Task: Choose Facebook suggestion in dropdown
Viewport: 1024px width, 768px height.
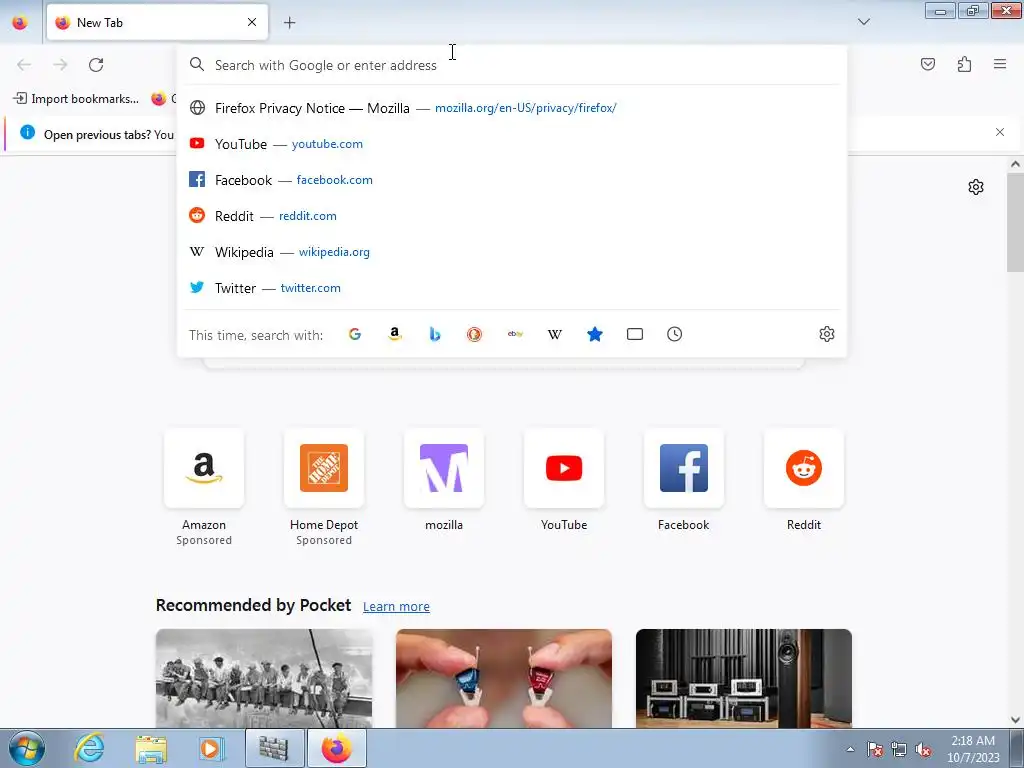Action: (x=512, y=180)
